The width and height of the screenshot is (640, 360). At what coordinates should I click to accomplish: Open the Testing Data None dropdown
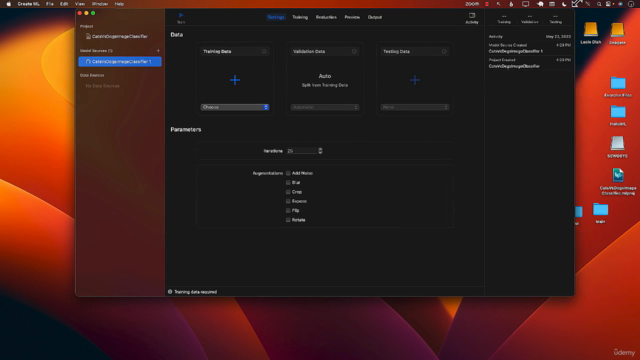click(x=415, y=107)
